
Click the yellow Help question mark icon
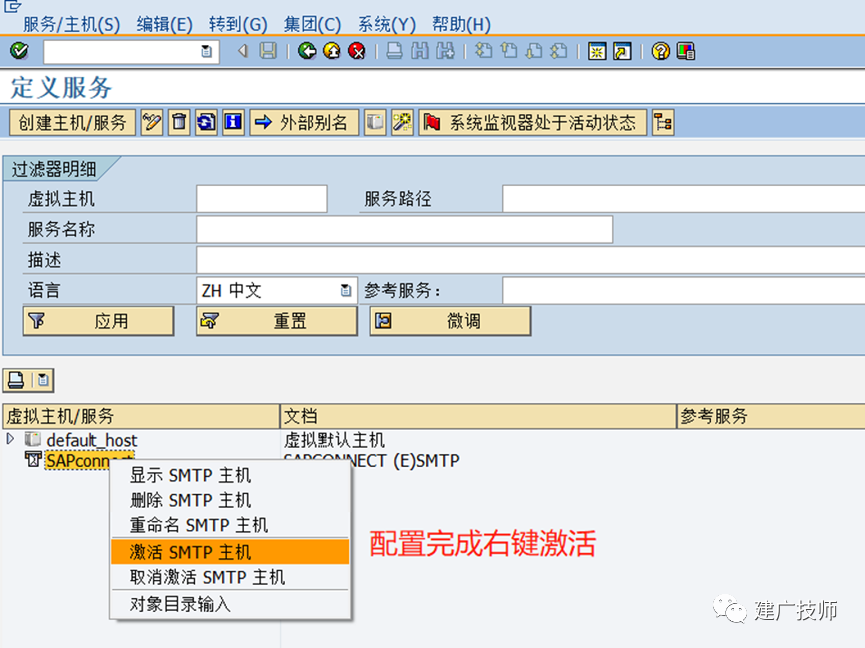pyautogui.click(x=660, y=51)
